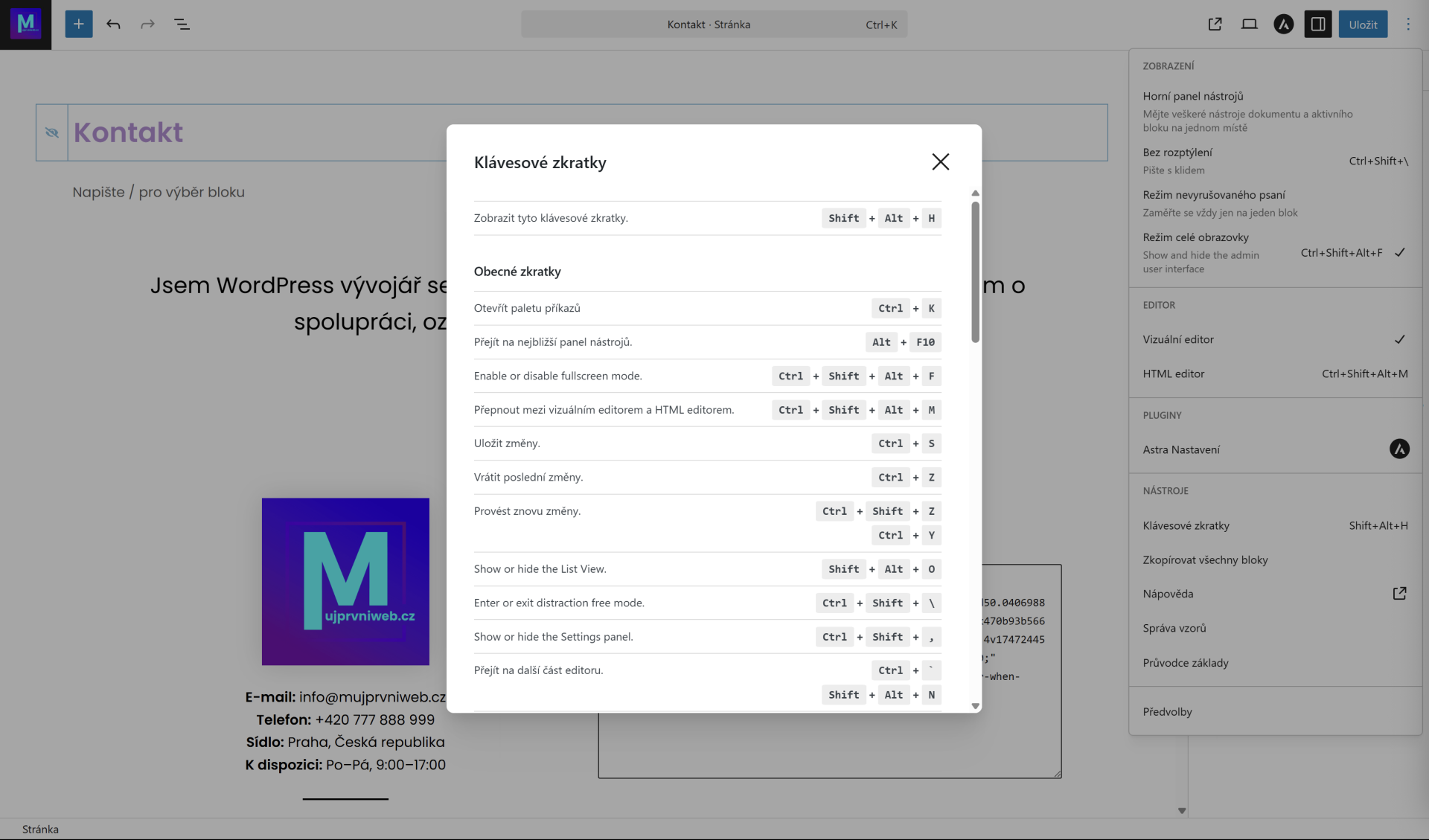Open the device preview laptop icon
1429x840 pixels.
point(1249,25)
